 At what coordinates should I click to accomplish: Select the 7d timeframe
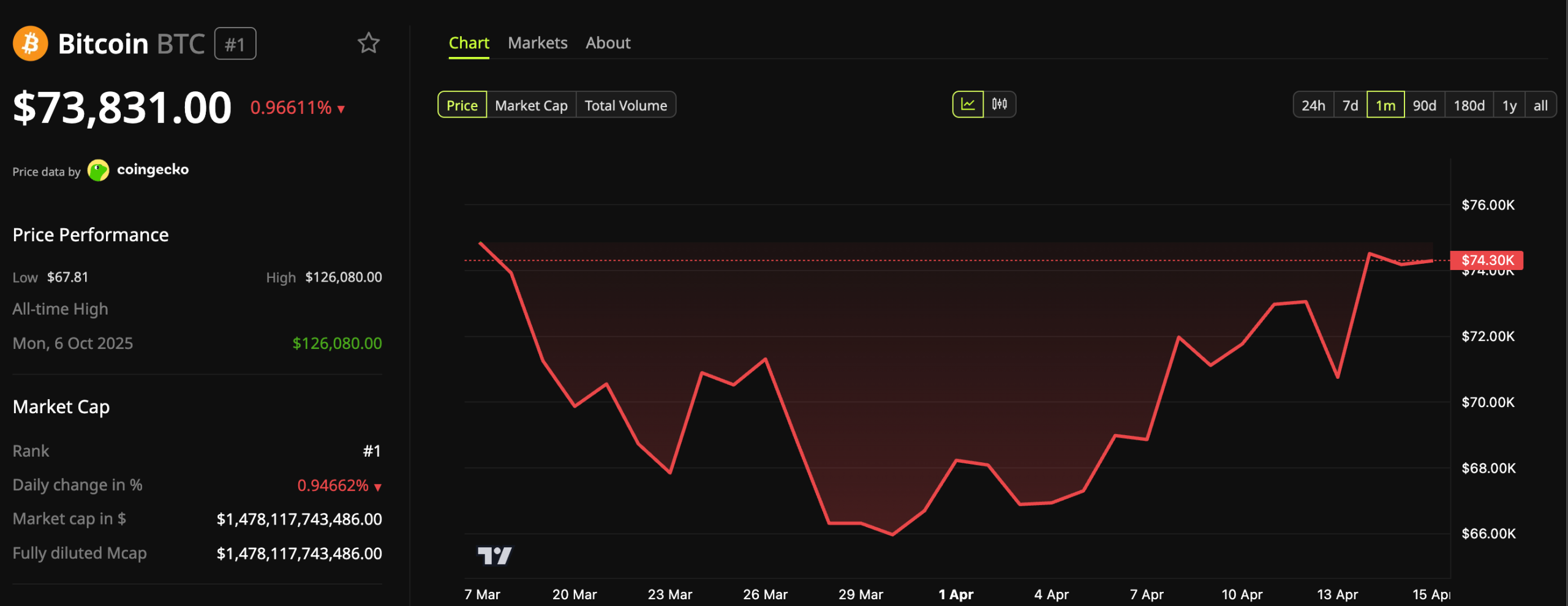[x=1349, y=105]
